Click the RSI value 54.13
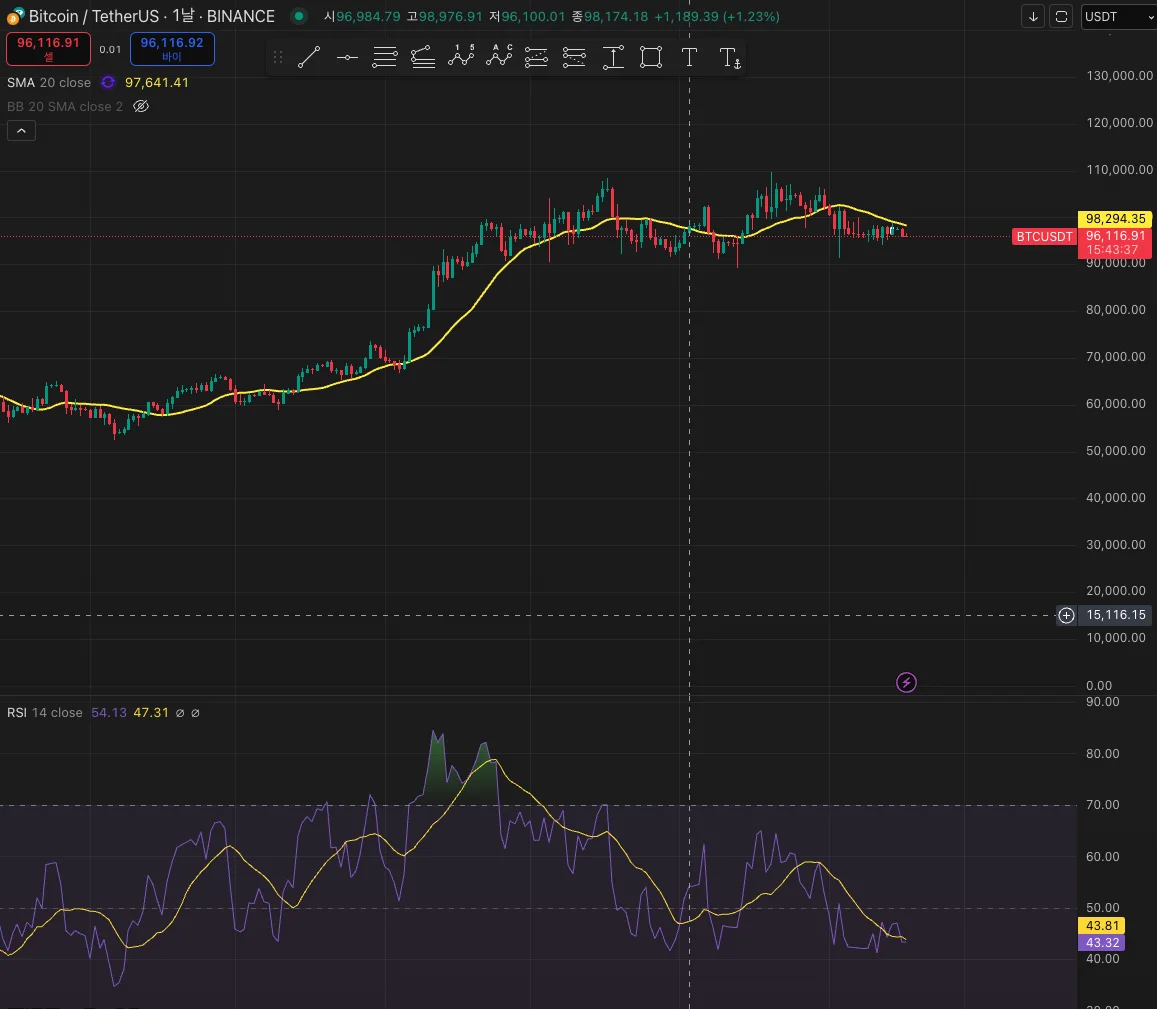 108,712
